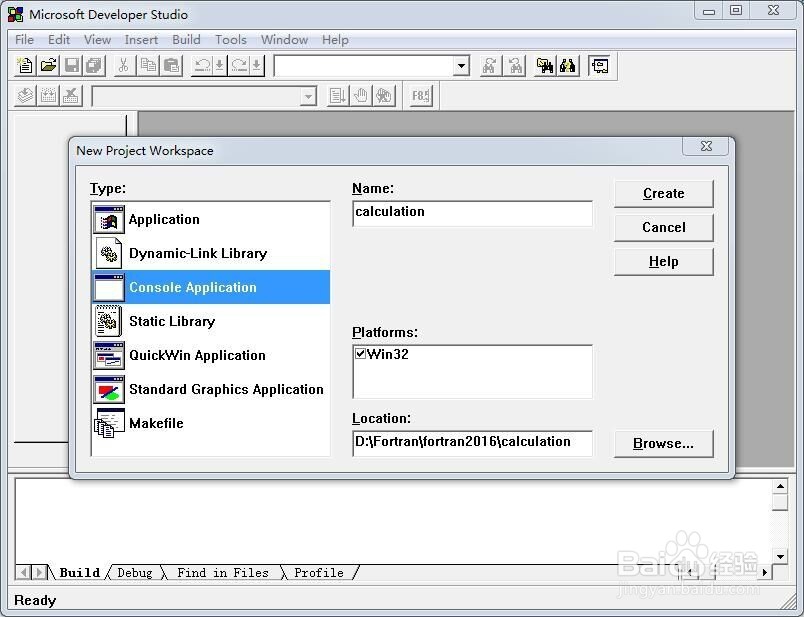Click output tabs scroll left arrow

tap(23, 572)
